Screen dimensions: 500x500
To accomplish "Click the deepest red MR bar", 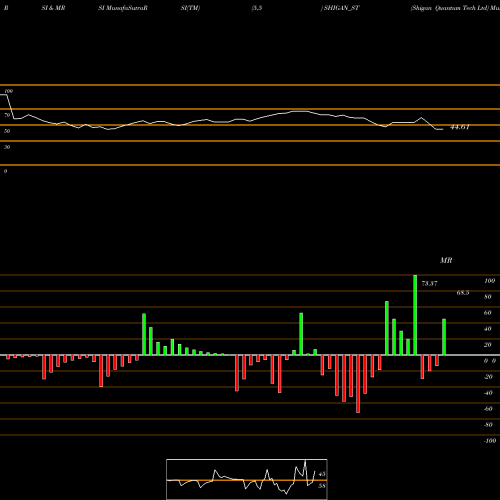I will coord(358,384).
